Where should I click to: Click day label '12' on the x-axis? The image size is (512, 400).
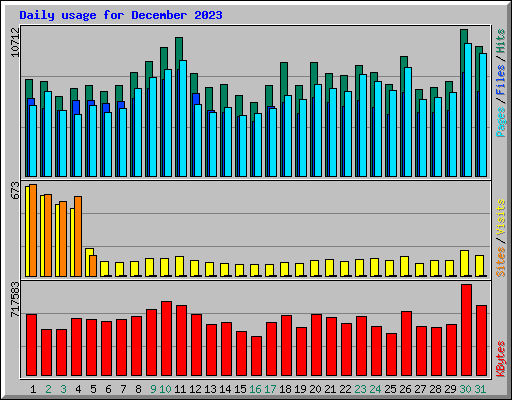click(195, 389)
